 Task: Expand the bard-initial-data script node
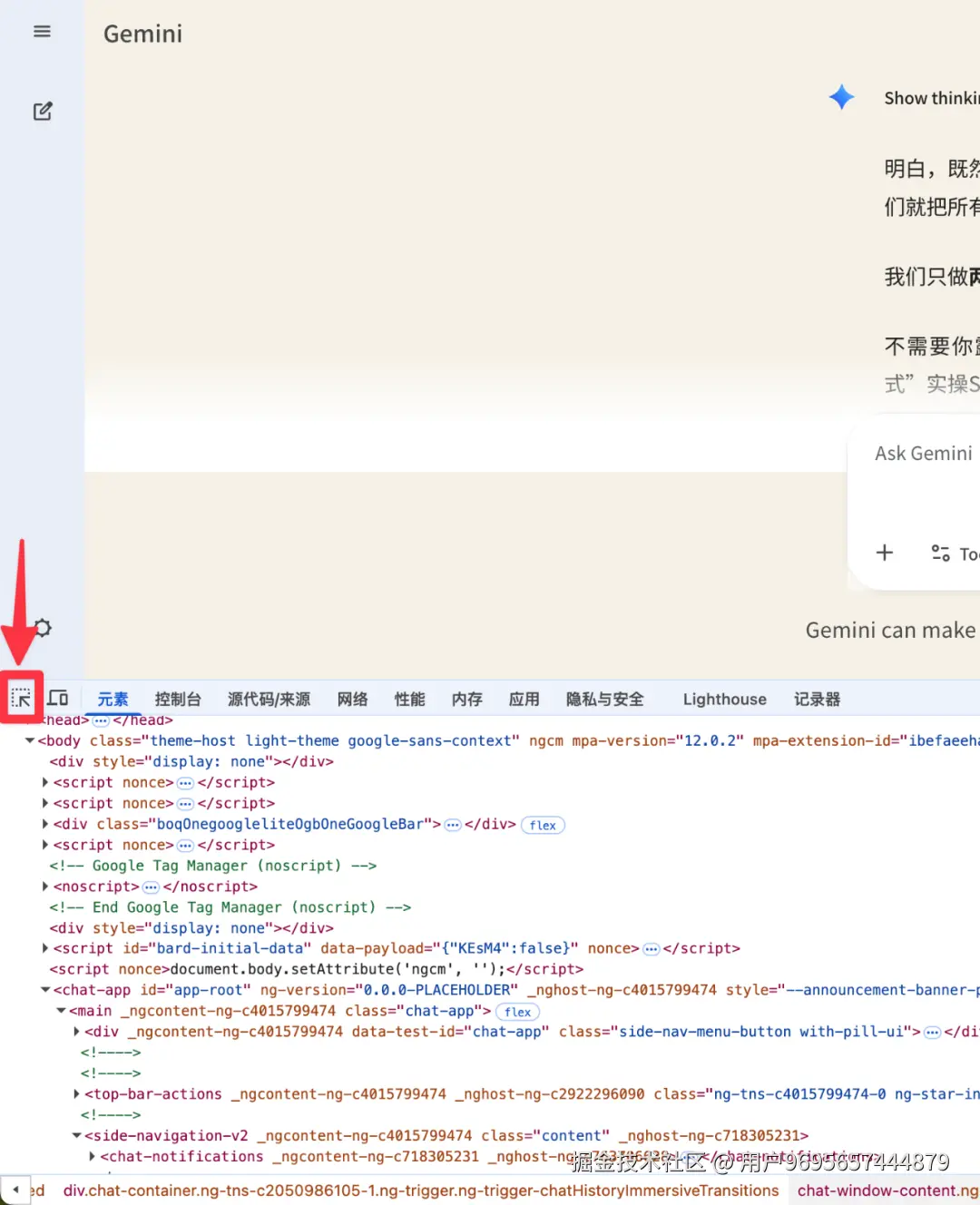pos(45,948)
